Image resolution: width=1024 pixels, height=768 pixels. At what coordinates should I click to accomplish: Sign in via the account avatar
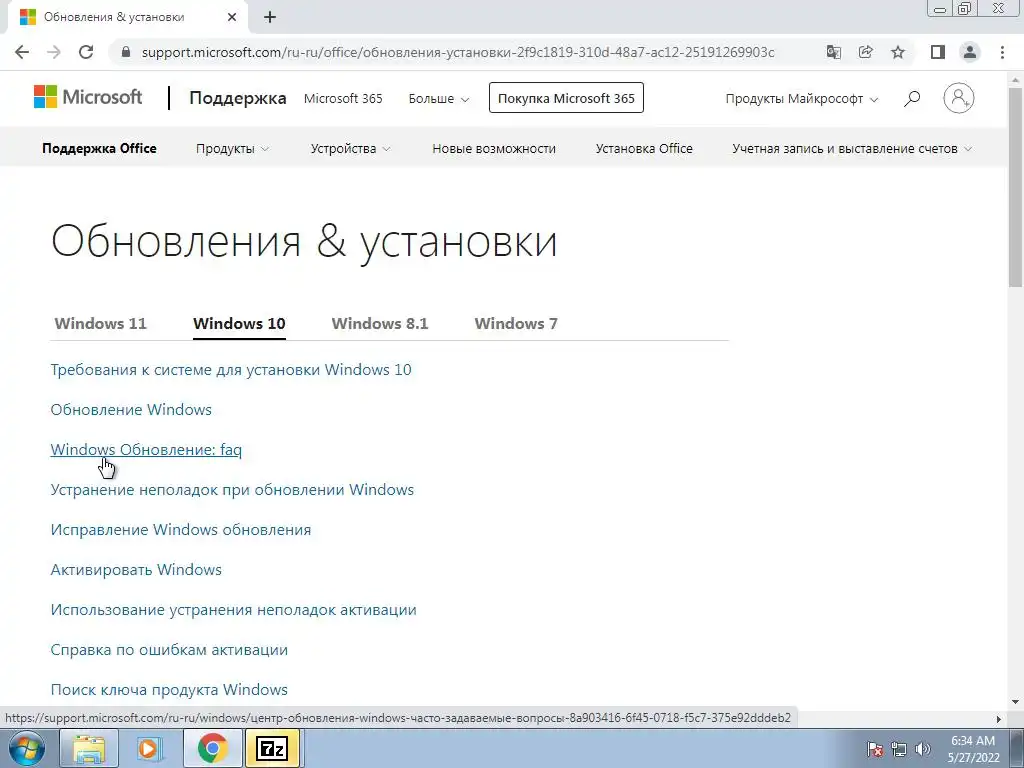tap(959, 99)
